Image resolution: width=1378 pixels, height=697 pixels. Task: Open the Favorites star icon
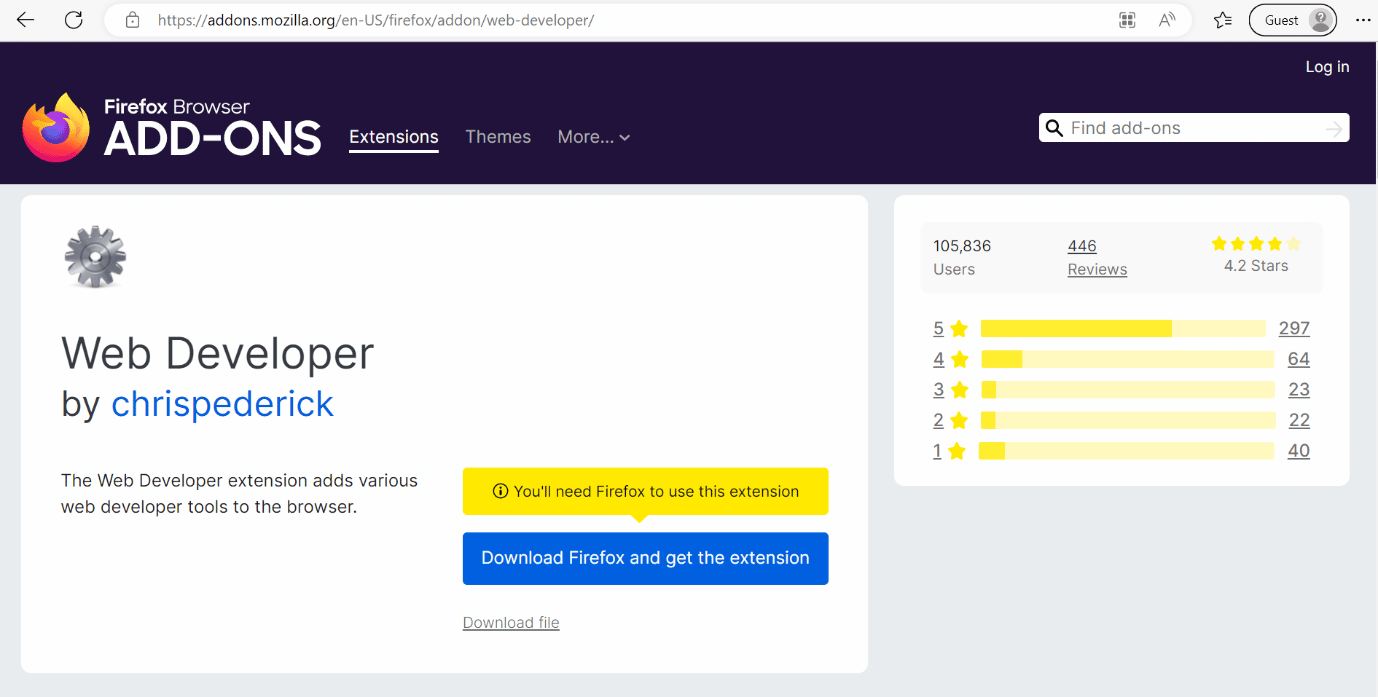pyautogui.click(x=1222, y=20)
